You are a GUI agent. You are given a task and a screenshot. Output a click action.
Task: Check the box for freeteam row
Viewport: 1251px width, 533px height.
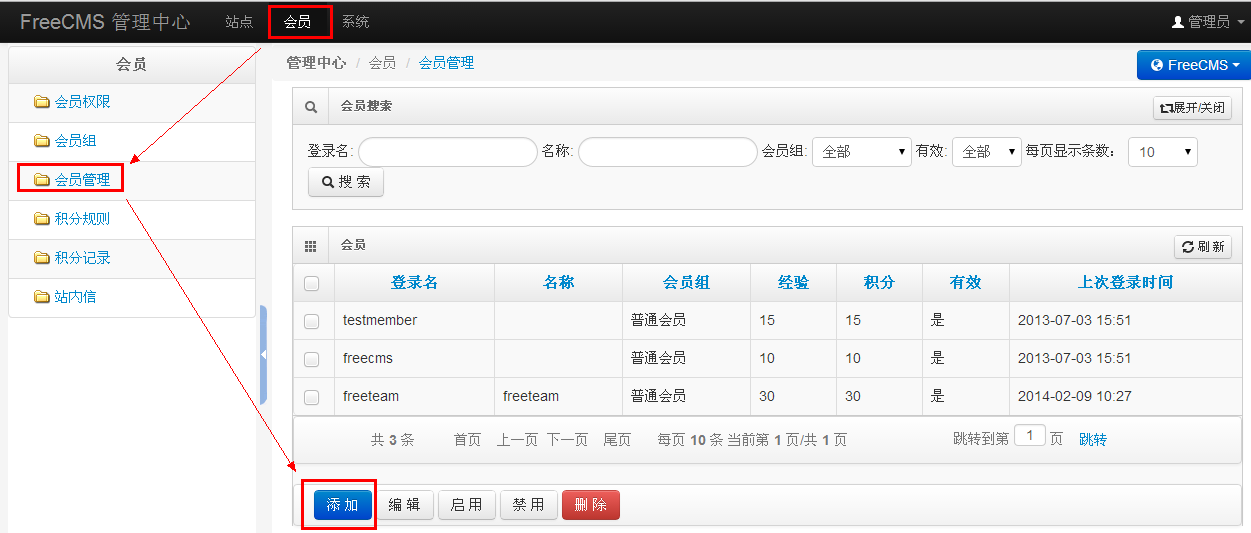[311, 397]
